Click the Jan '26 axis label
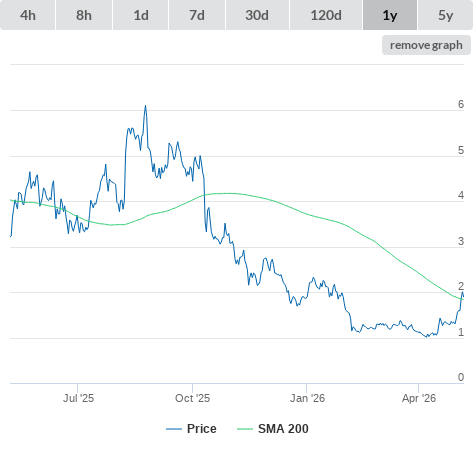 pos(307,398)
